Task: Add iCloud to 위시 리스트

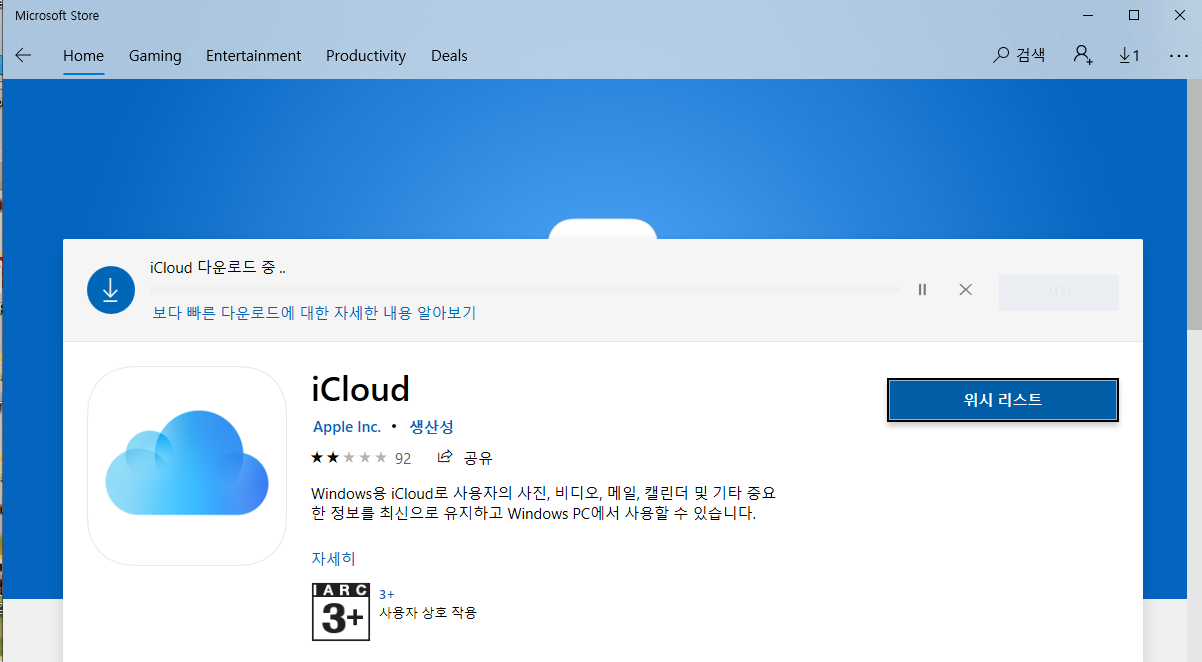Action: coord(1003,400)
